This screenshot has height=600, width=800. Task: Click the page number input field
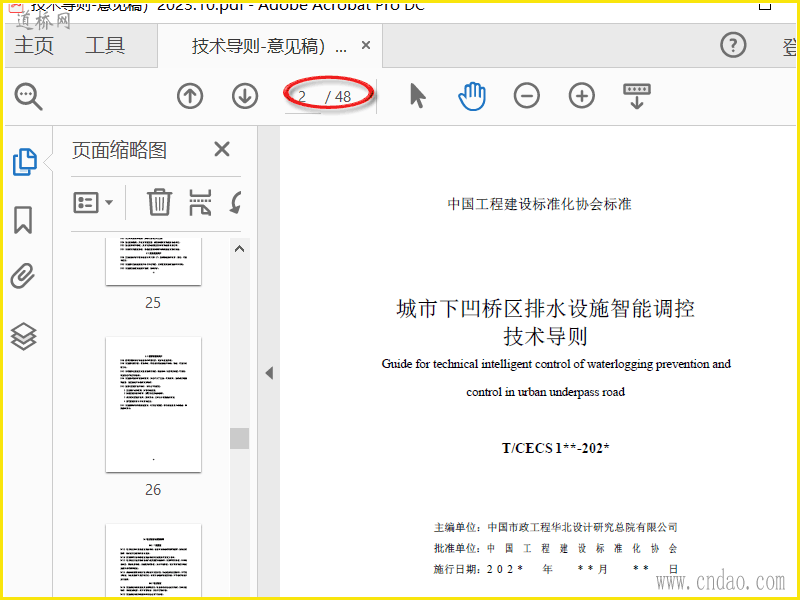303,96
